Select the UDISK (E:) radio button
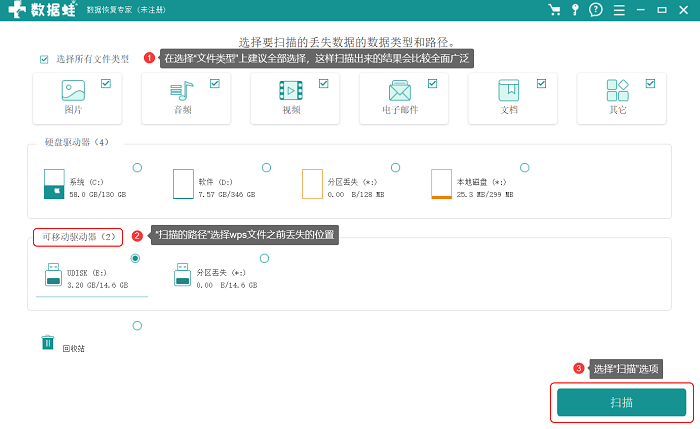Viewport: 700px width, 429px height. [135, 258]
